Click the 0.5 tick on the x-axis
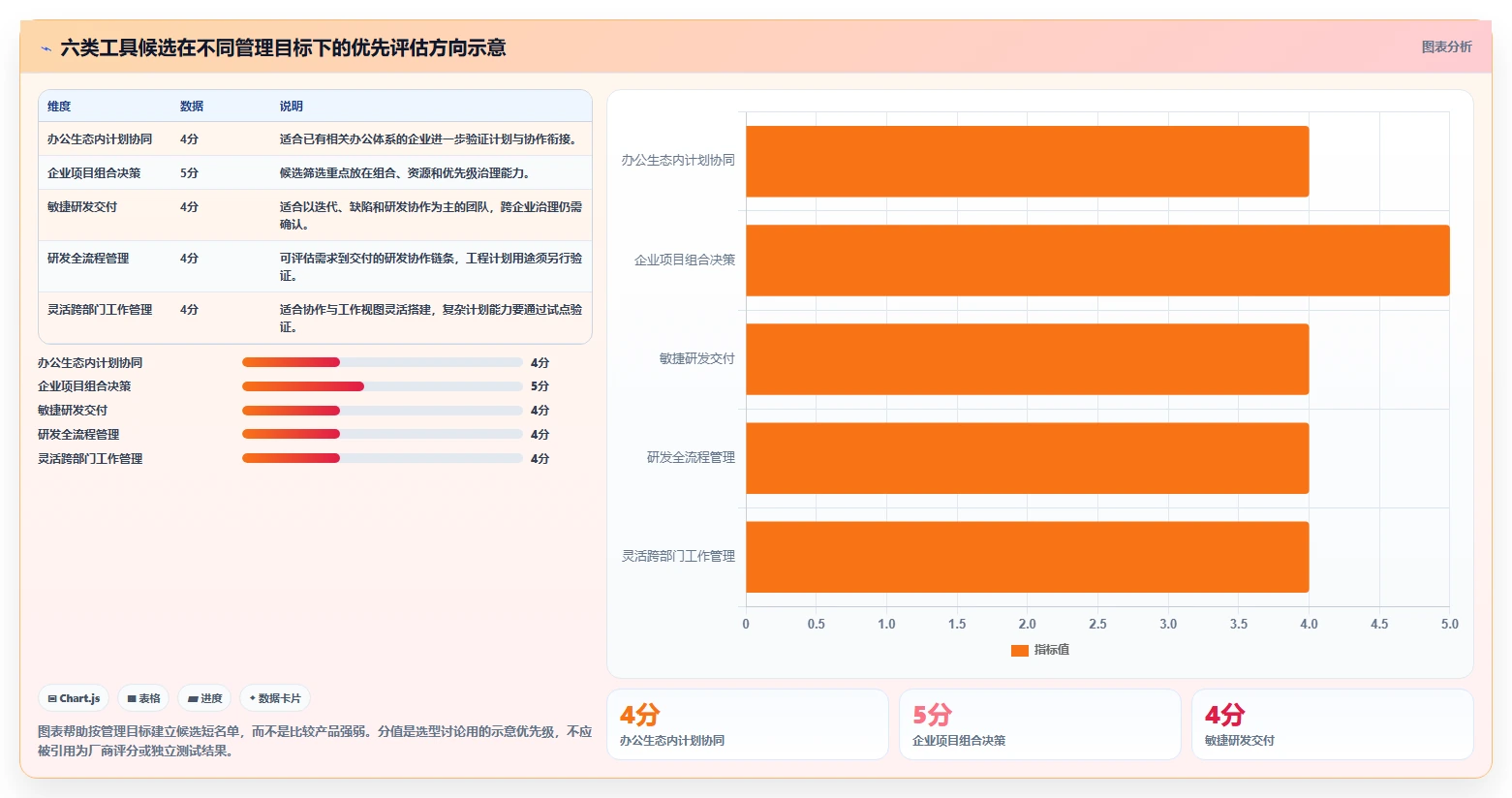This screenshot has width=1512, height=798. click(817, 624)
